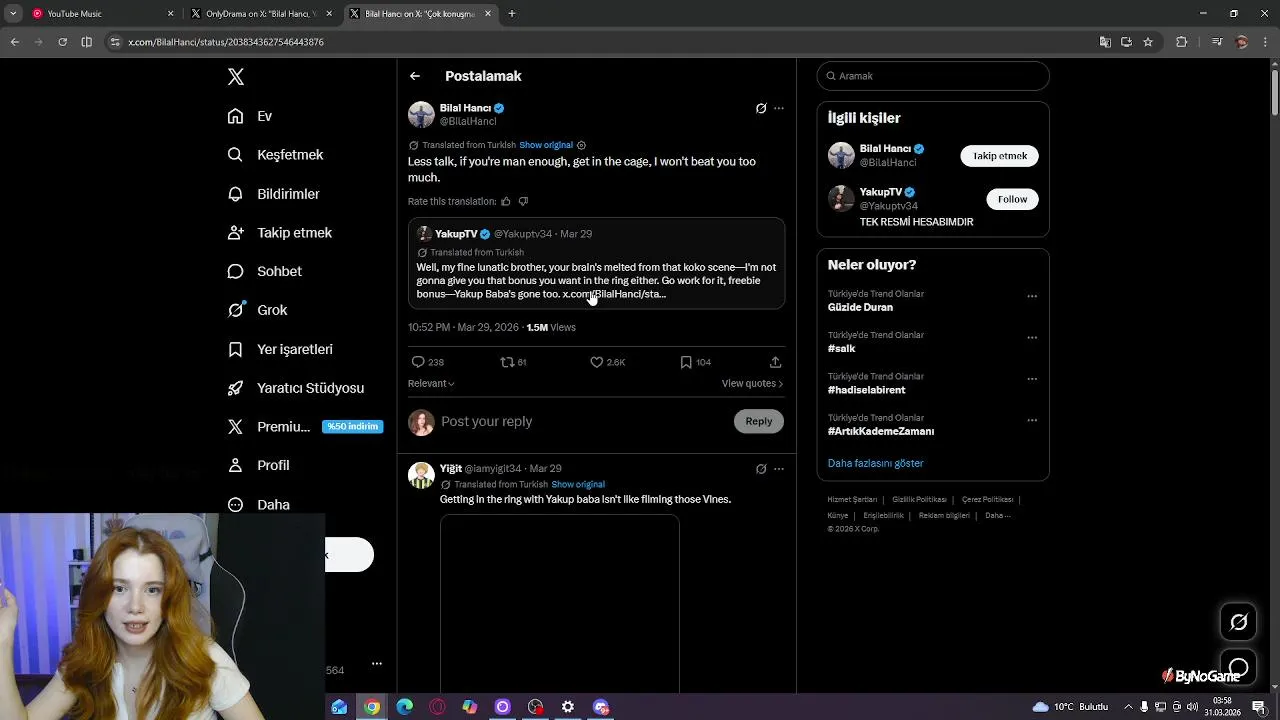Click Grok icon on Yiğit reply

[761, 468]
